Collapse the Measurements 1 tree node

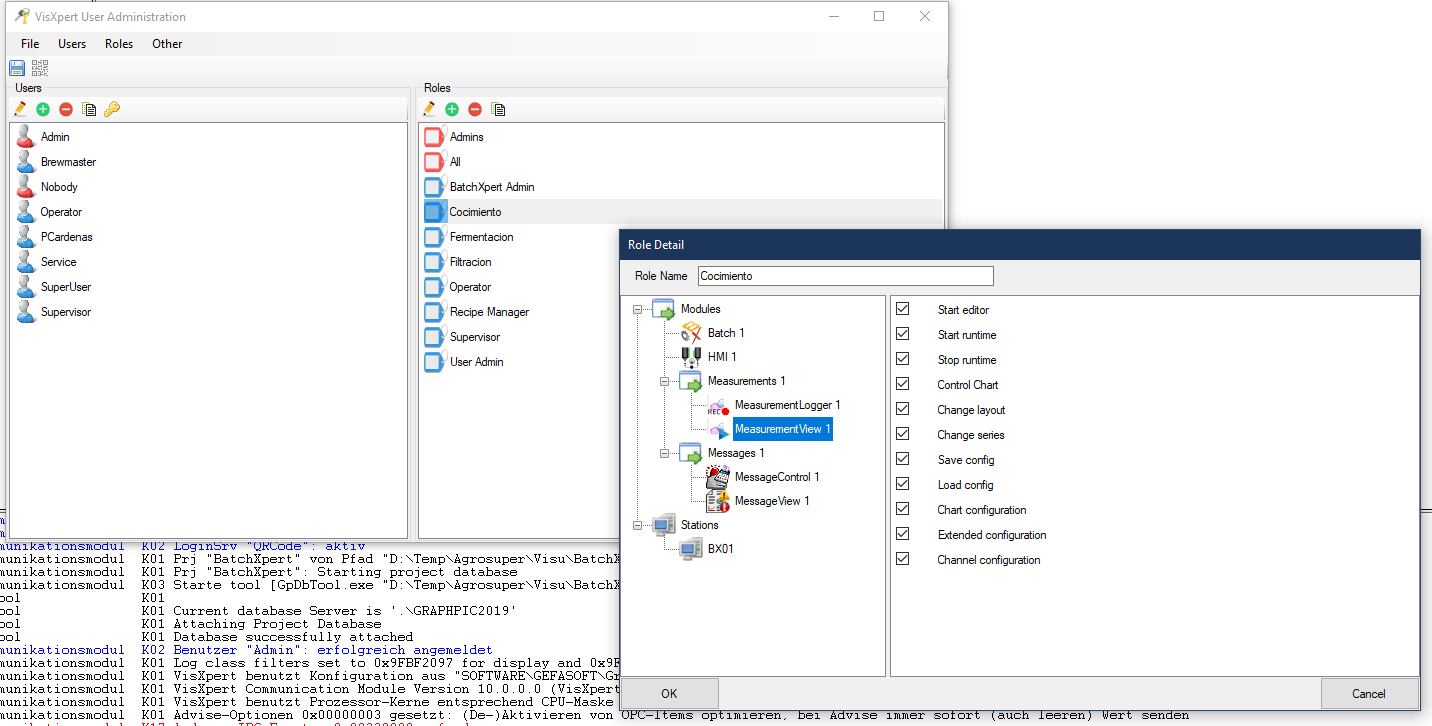664,381
